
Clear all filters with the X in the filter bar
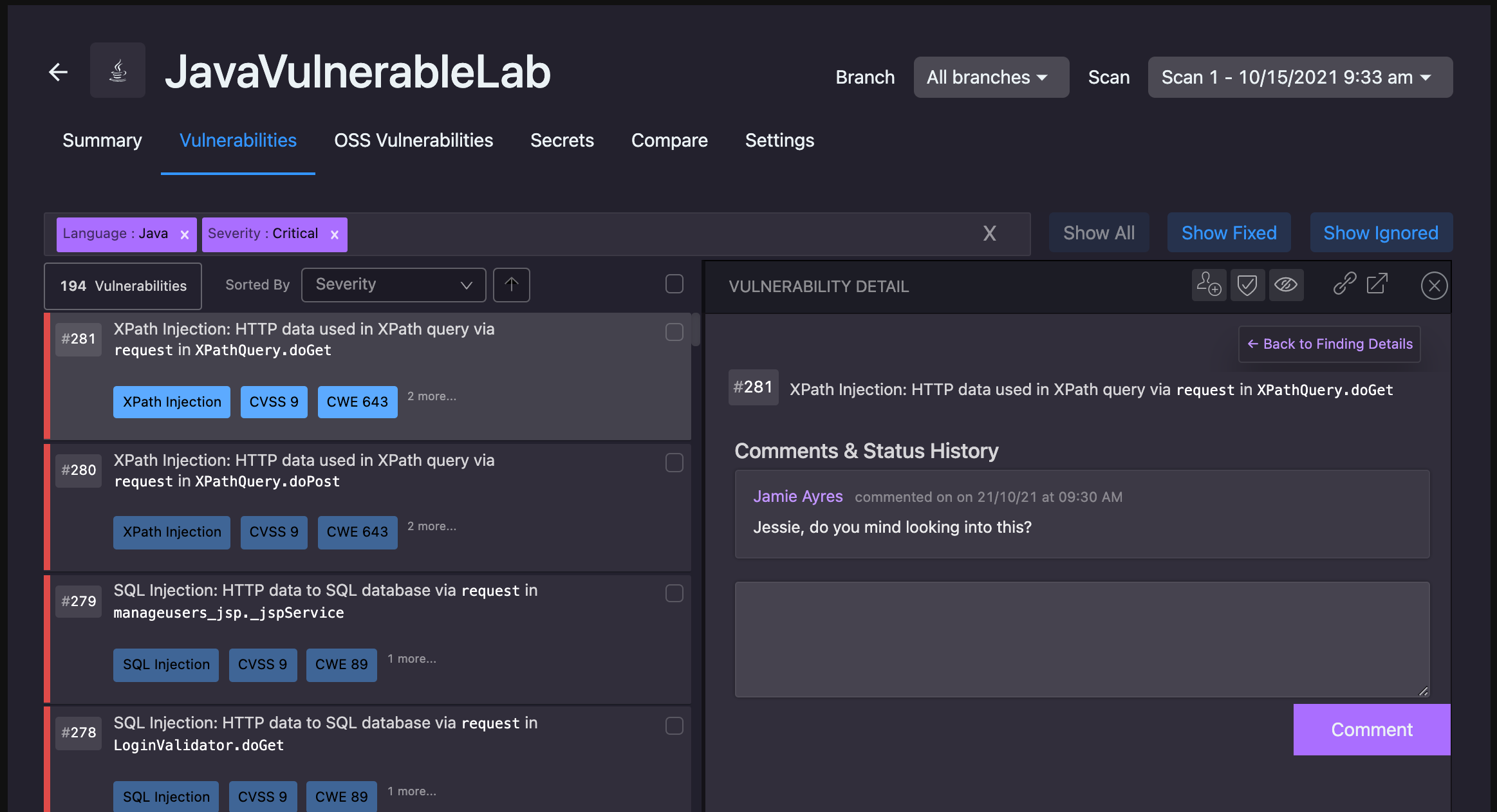coord(990,233)
